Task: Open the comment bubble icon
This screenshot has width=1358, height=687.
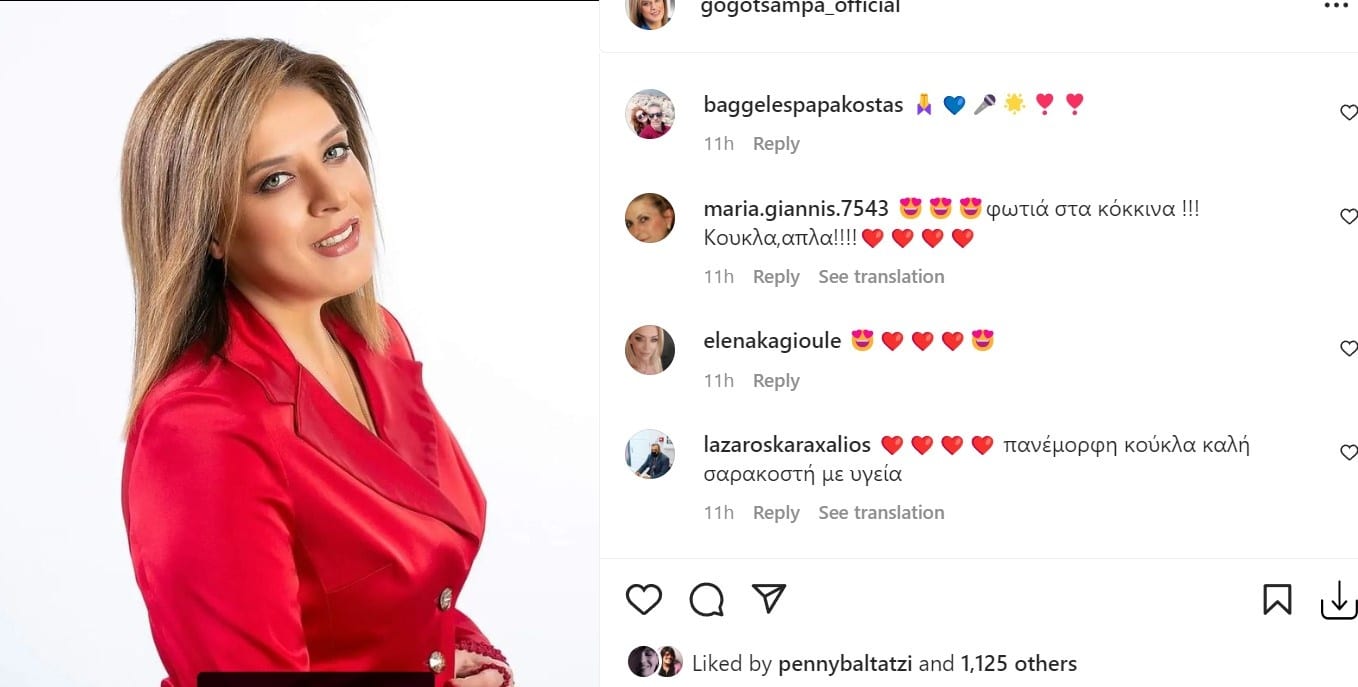Action: [706, 599]
